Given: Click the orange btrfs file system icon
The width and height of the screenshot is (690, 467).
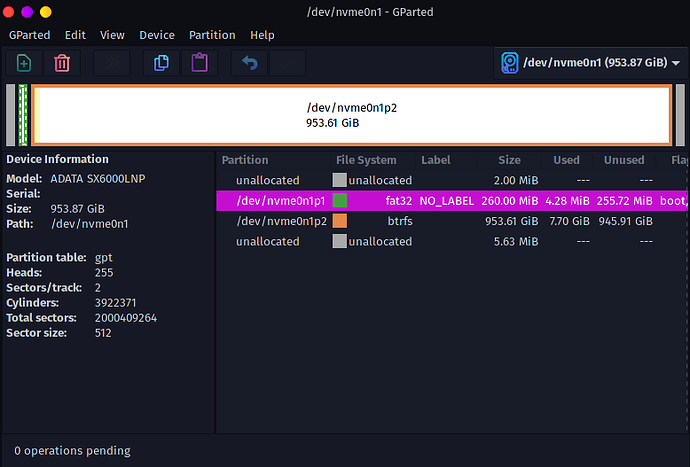Looking at the screenshot, I should tap(340, 221).
